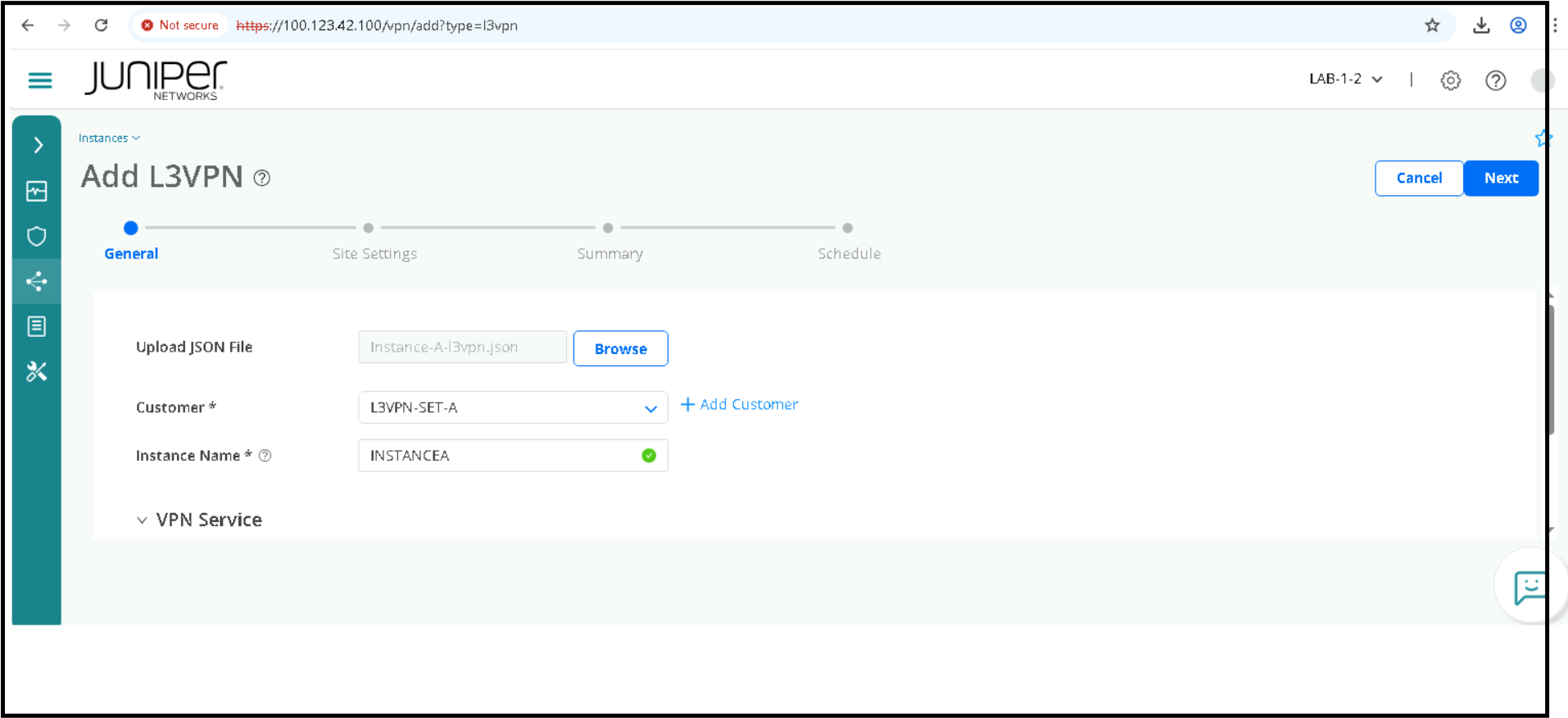Open the chat feedback bubble icon
Viewport: 1568px width, 718px height.
(x=1529, y=588)
